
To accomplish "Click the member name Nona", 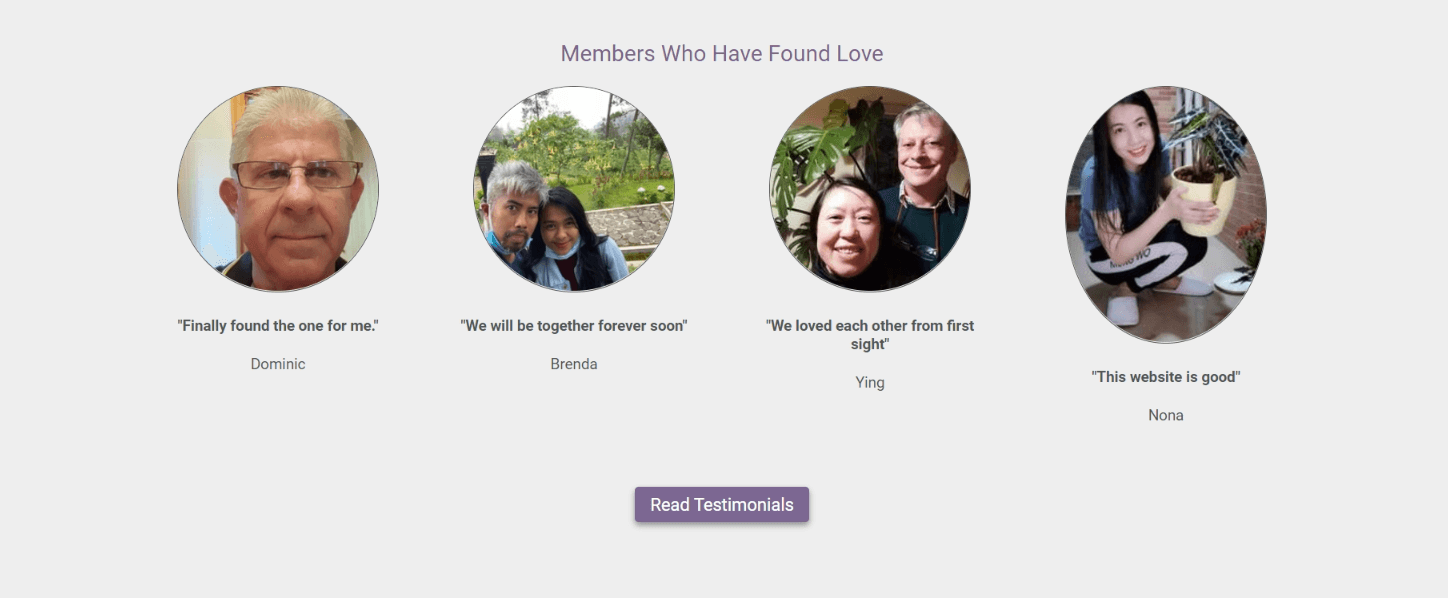I will click(1166, 415).
